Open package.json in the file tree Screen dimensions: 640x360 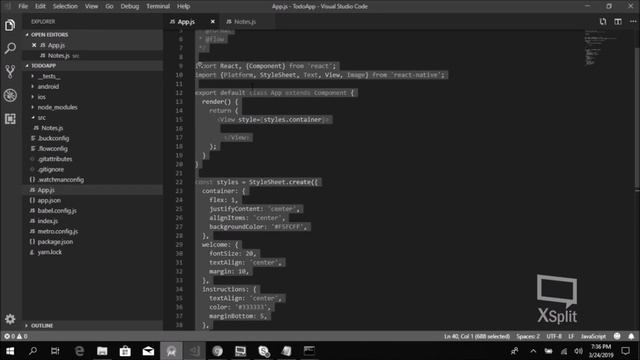pos(55,242)
